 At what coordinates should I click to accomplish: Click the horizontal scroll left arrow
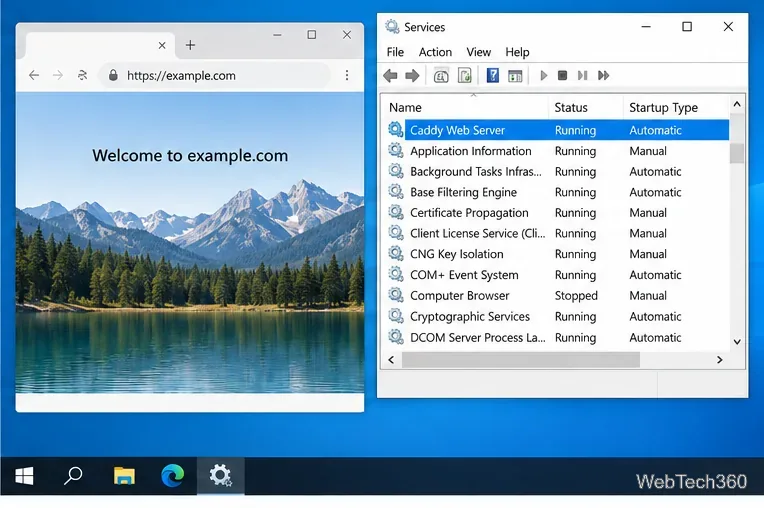coord(391,360)
